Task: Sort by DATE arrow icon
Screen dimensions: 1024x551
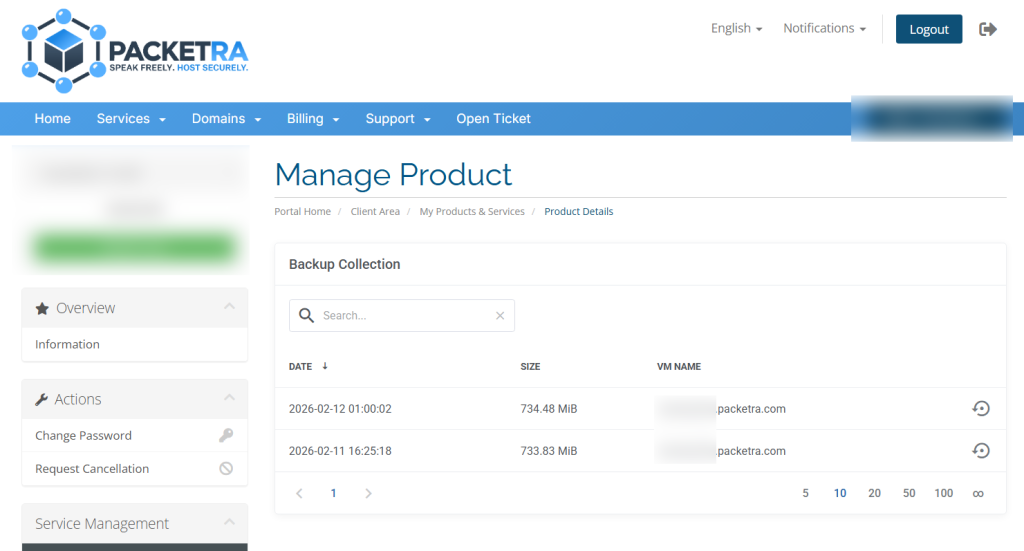Action: (x=325, y=366)
